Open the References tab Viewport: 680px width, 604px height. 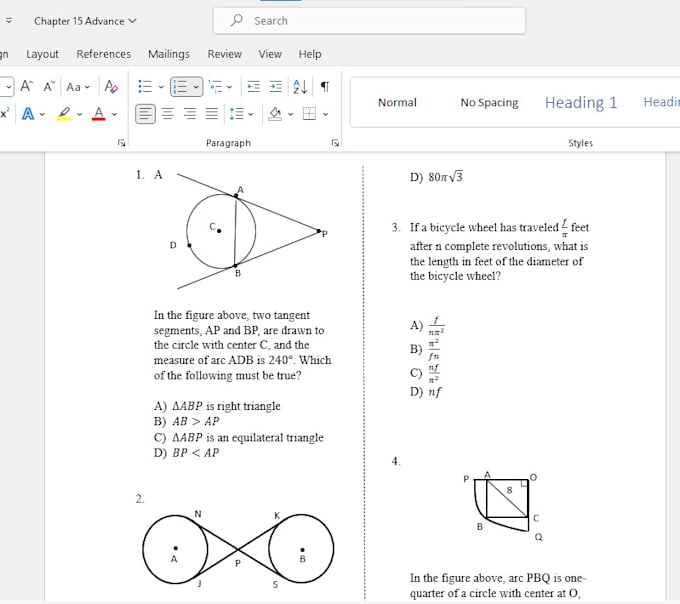tap(104, 54)
